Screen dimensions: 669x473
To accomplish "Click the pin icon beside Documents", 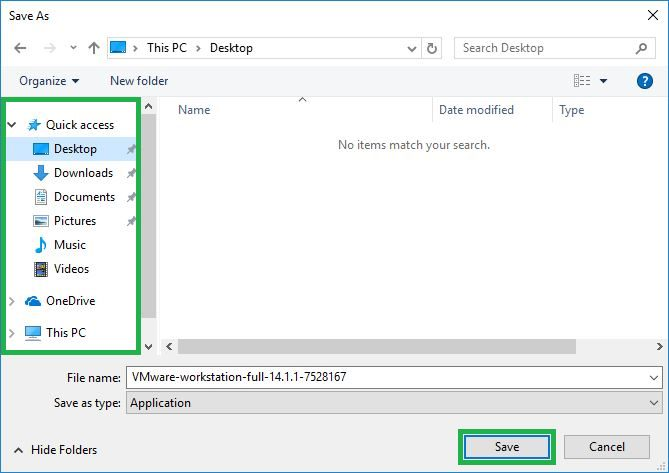I will (x=131, y=197).
